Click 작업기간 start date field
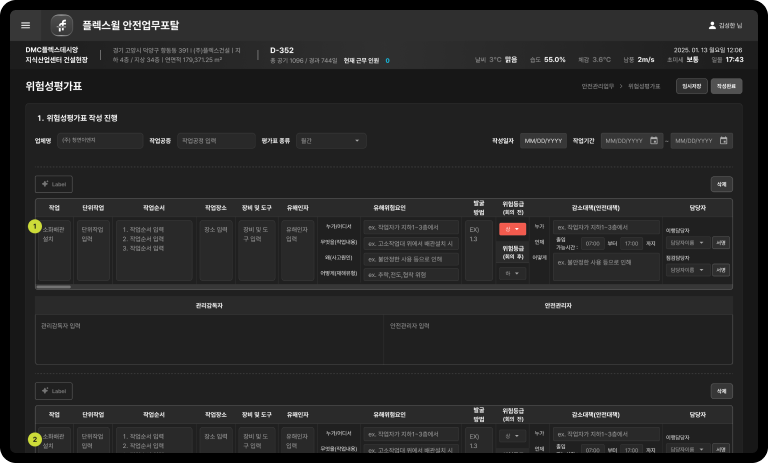The image size is (768, 463). click(632, 141)
